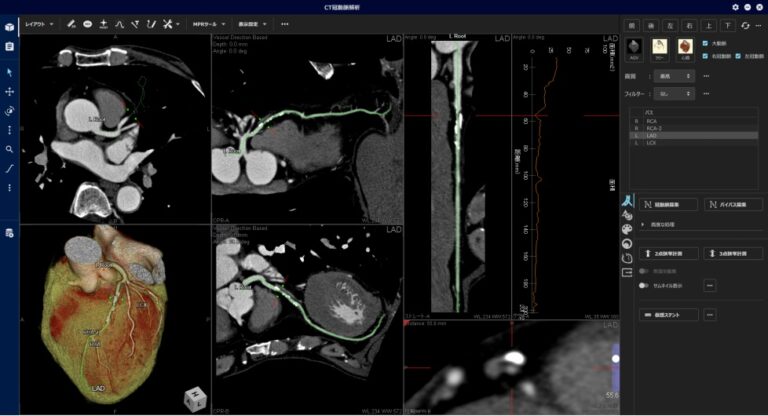Screen dimensions: 768x416
Task: Select the arrow pointer tool in left sidebar
Action: click(x=9, y=72)
